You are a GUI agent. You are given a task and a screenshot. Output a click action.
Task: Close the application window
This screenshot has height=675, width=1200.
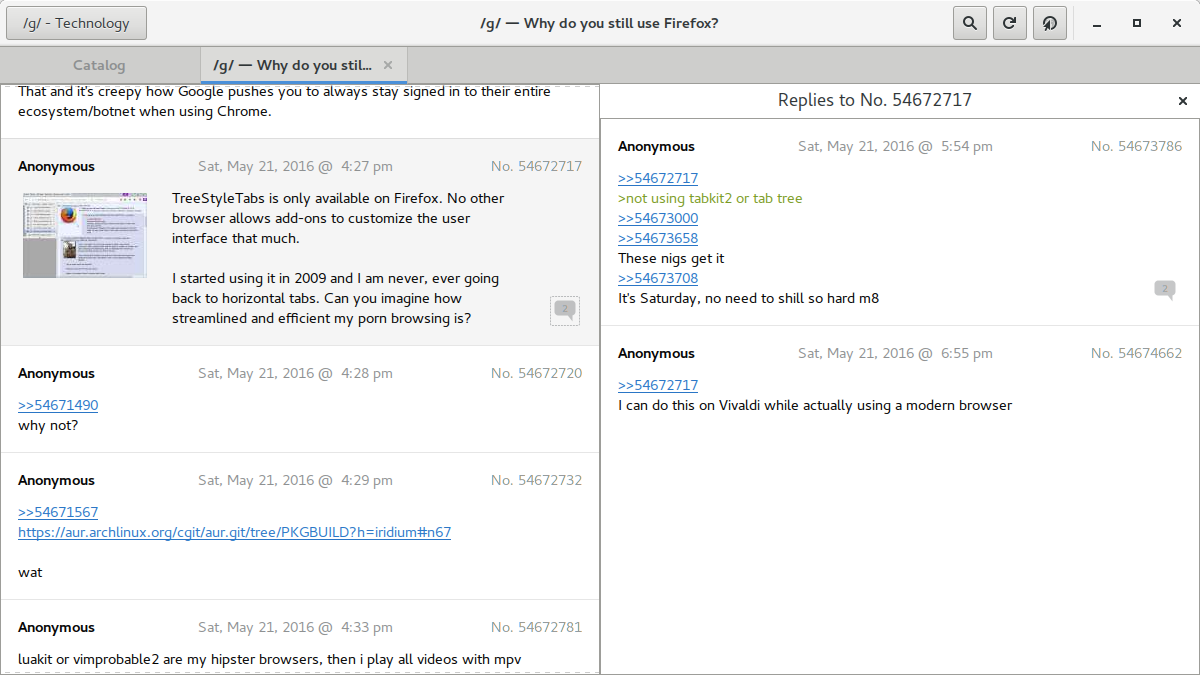pos(1177,23)
